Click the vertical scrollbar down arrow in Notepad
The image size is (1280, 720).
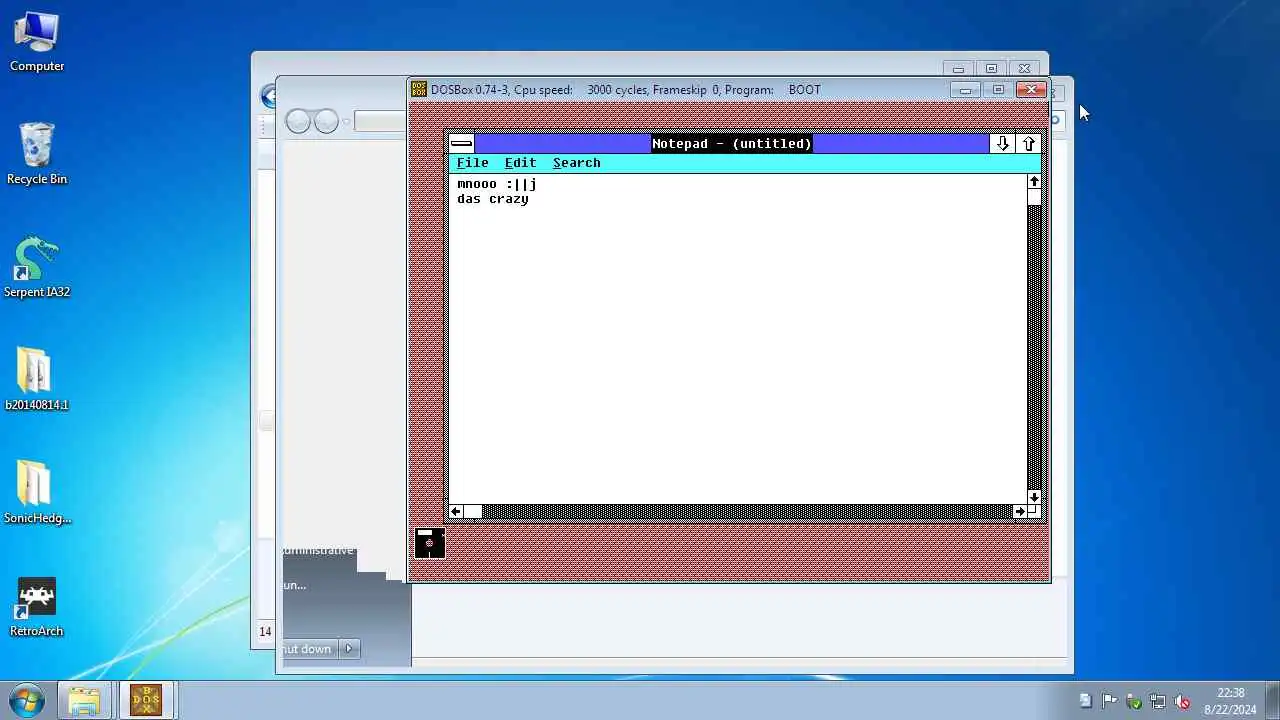1034,497
